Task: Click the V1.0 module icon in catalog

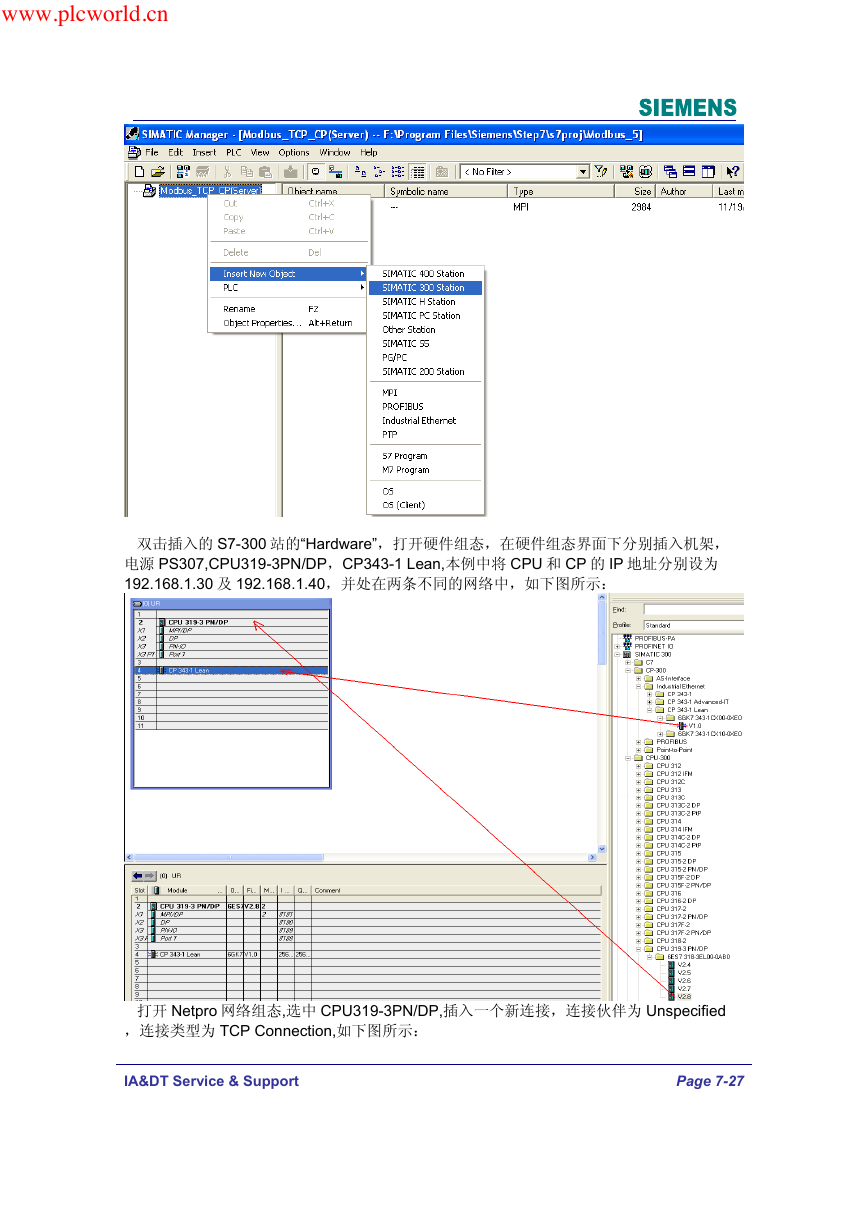Action: [x=680, y=726]
